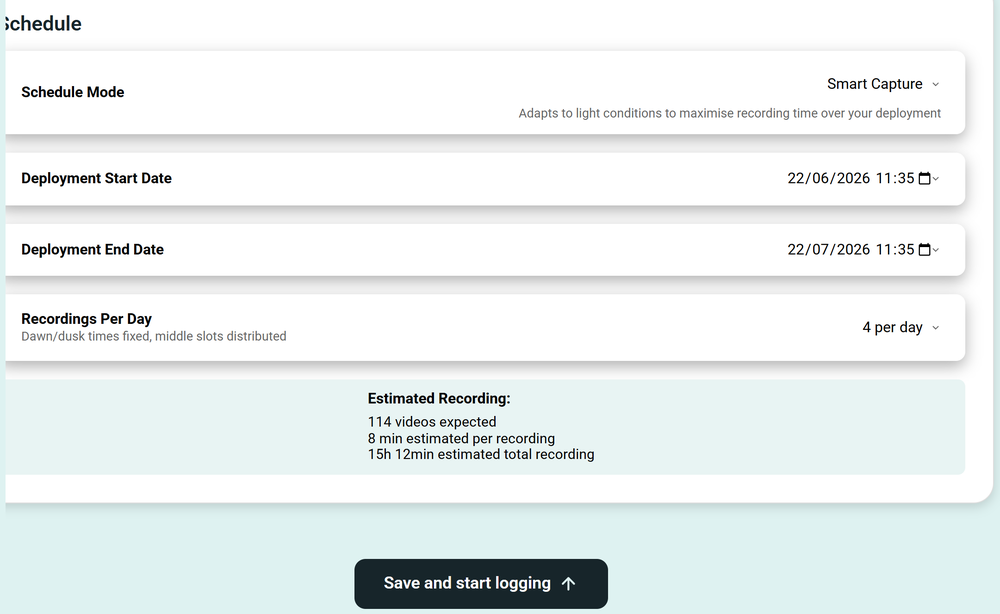Open calendar picker for Deployment Start Date
This screenshot has width=1000, height=614.
(x=924, y=179)
